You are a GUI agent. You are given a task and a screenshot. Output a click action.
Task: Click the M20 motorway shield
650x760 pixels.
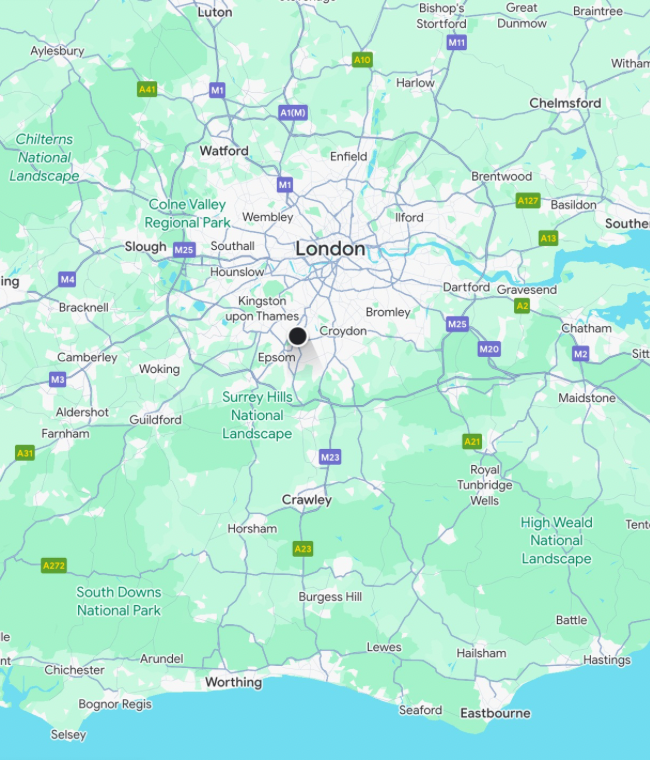coord(489,349)
